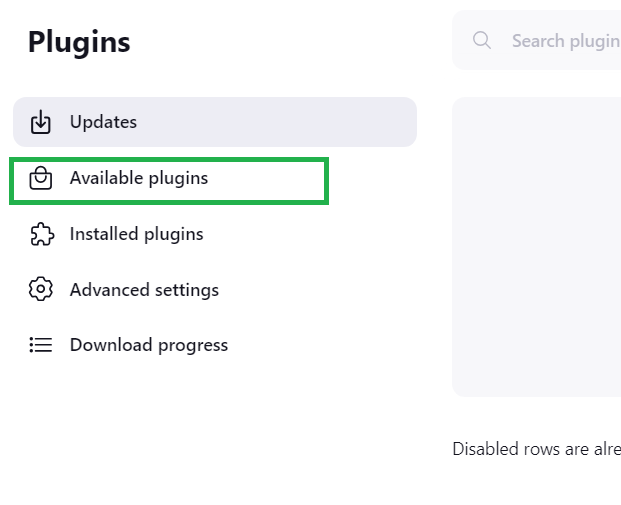View Download progress
621x505 pixels.
click(x=148, y=345)
